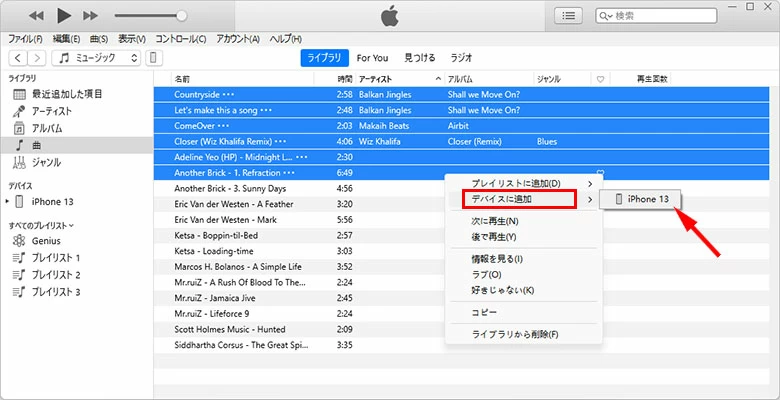Image resolution: width=780 pixels, height=400 pixels.
Task: Click ライブラリから削除(F) in the context menu
Action: click(515, 334)
